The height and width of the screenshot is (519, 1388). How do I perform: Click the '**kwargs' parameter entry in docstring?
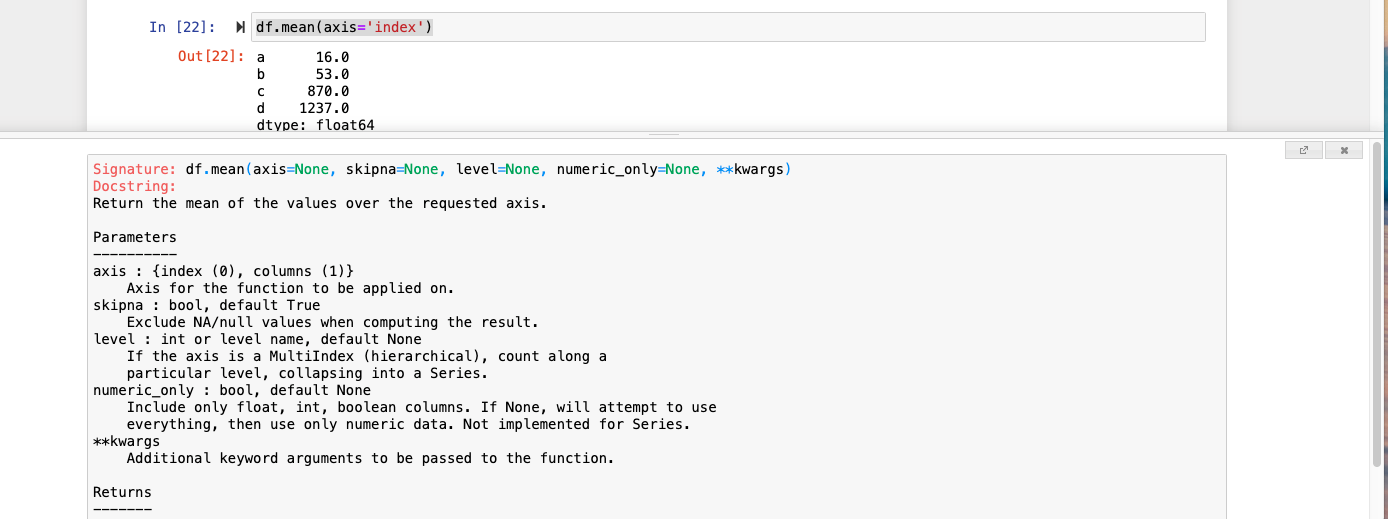pyautogui.click(x=126, y=441)
